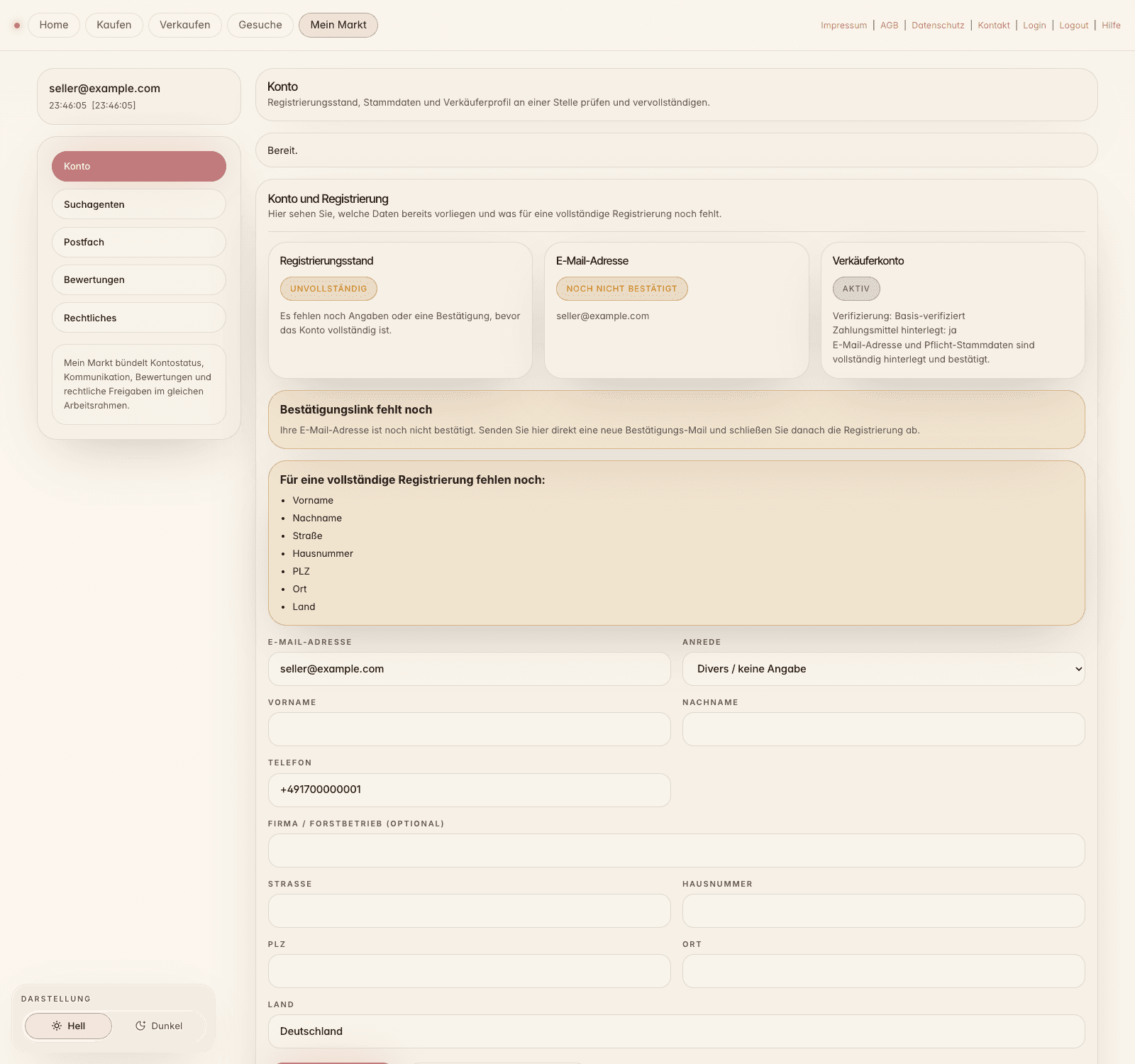Click seller@example.com in the sidebar card
The image size is (1135, 1064).
click(104, 89)
